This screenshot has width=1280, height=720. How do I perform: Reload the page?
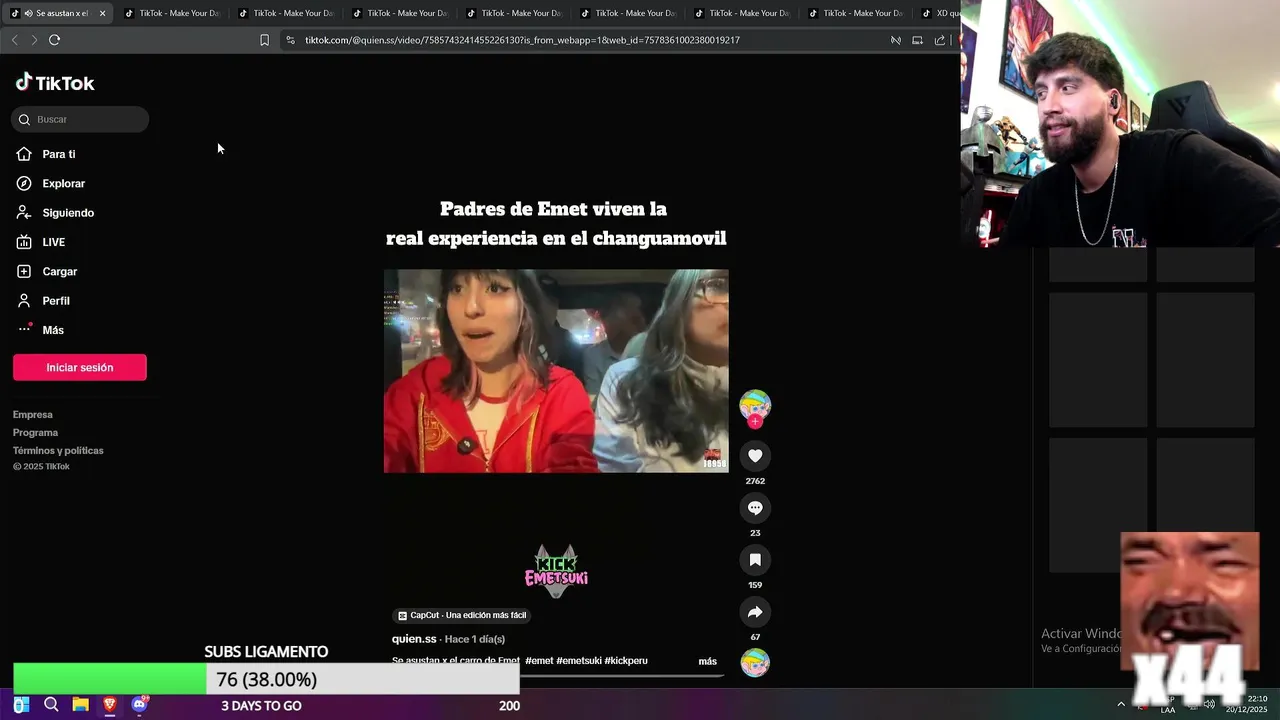54,40
